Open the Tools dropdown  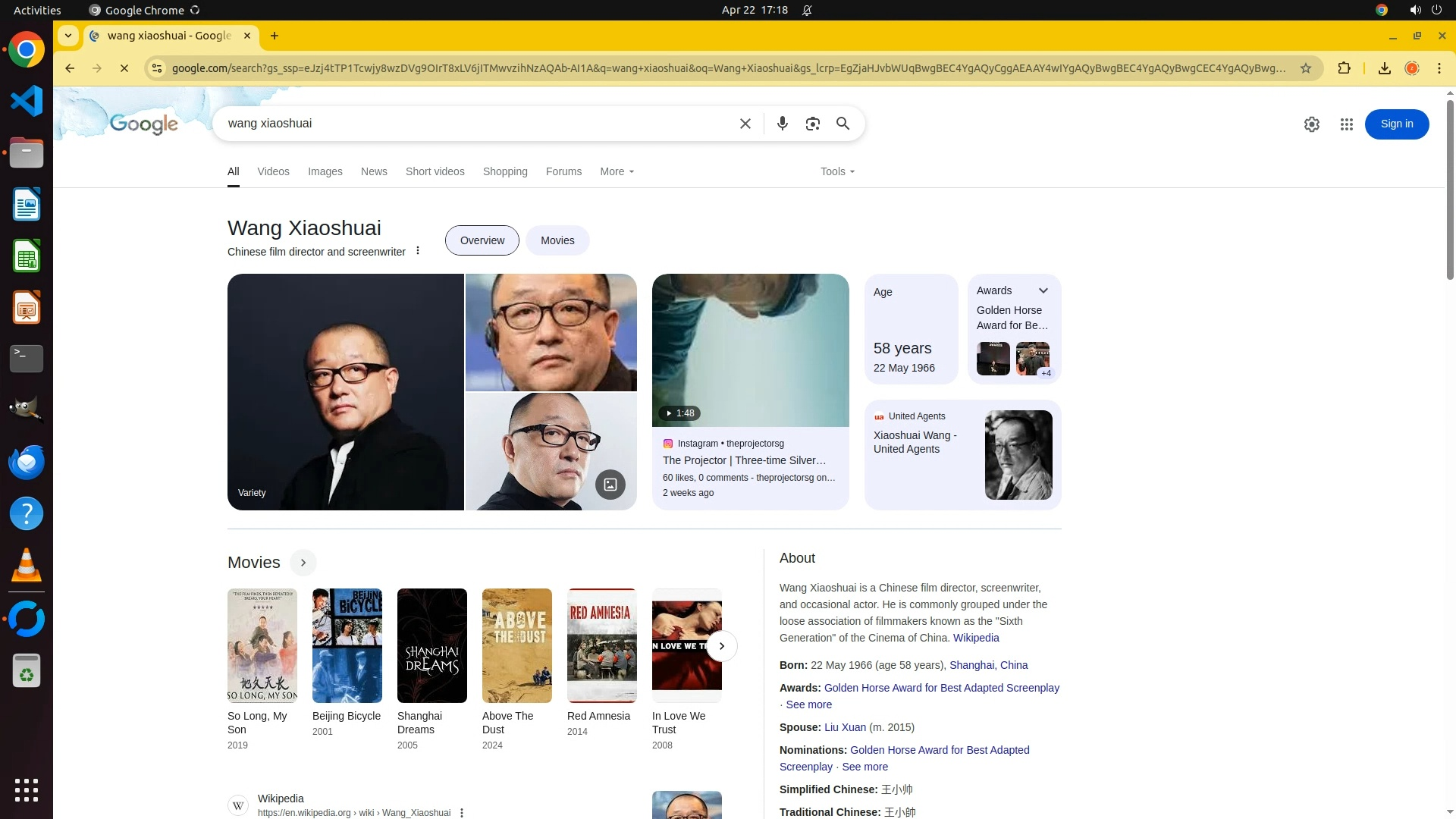point(837,171)
